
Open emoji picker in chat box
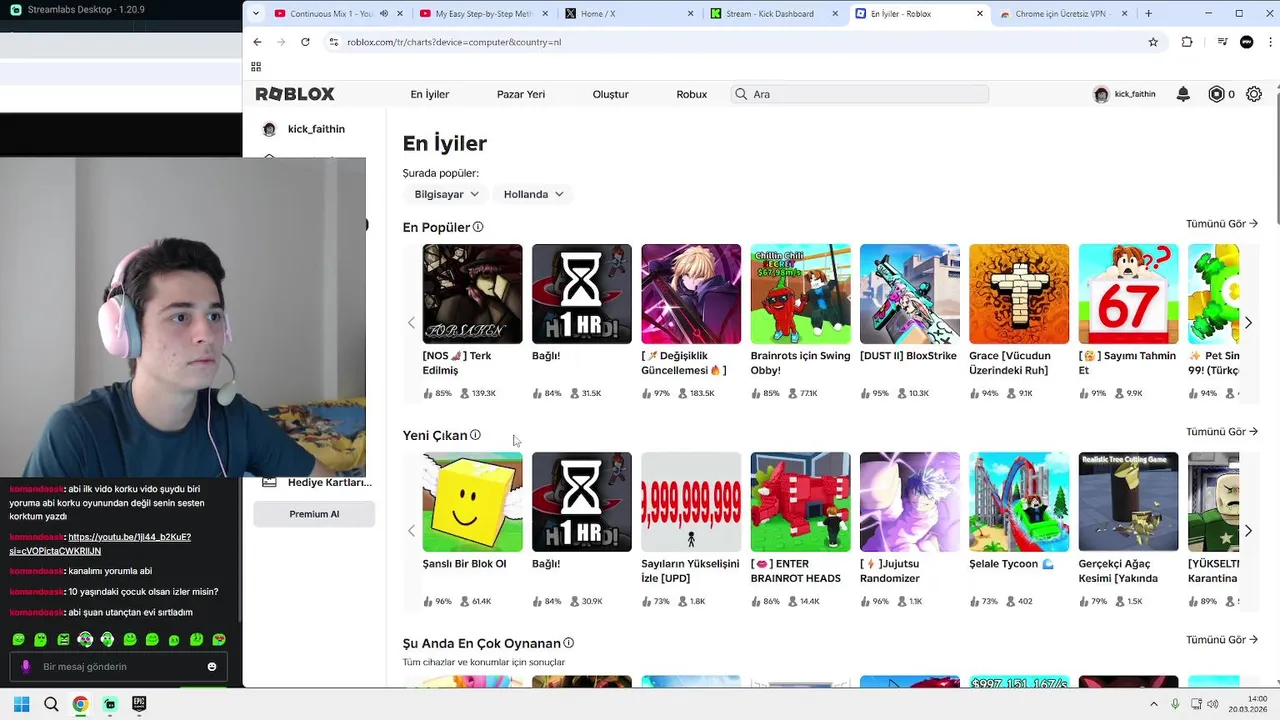pyautogui.click(x=212, y=667)
